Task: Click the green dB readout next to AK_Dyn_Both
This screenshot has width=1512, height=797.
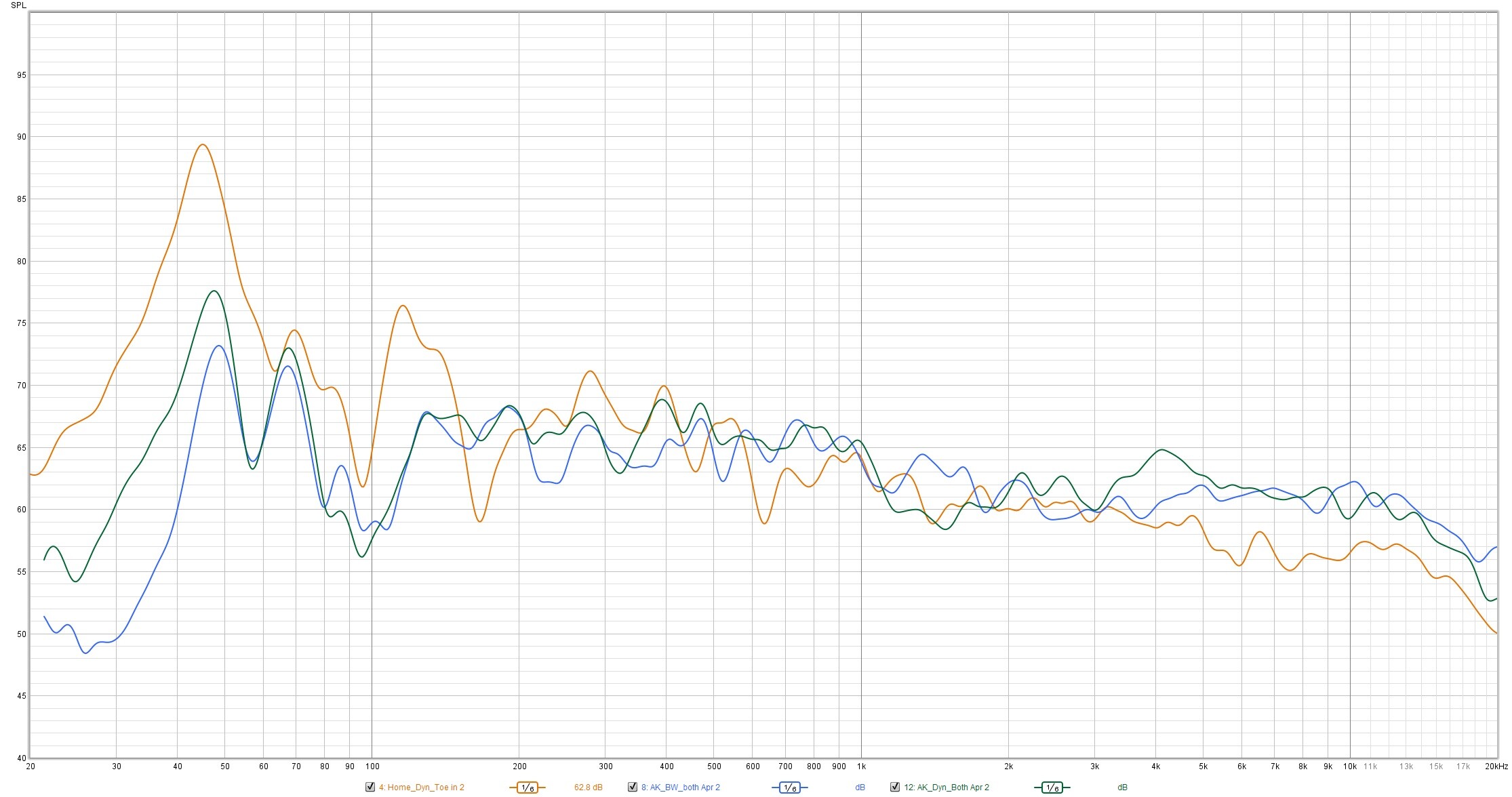Action: pyautogui.click(x=1122, y=788)
